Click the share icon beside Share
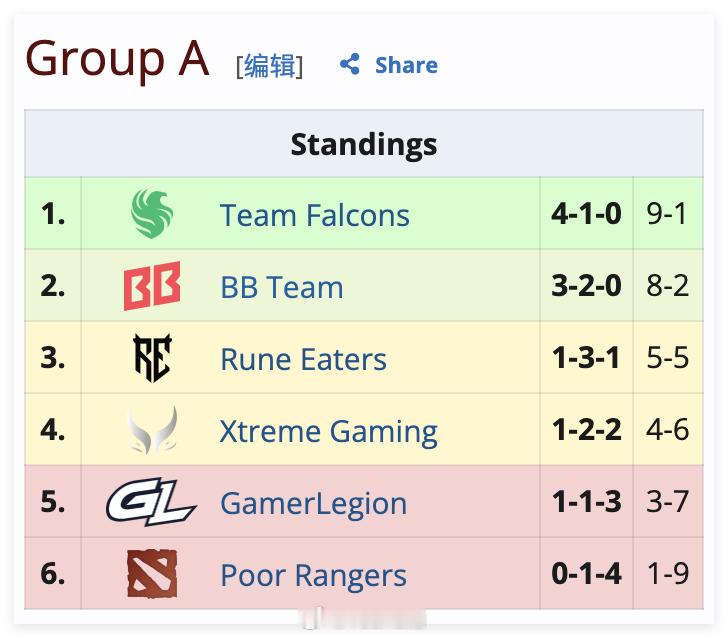 [x=350, y=64]
